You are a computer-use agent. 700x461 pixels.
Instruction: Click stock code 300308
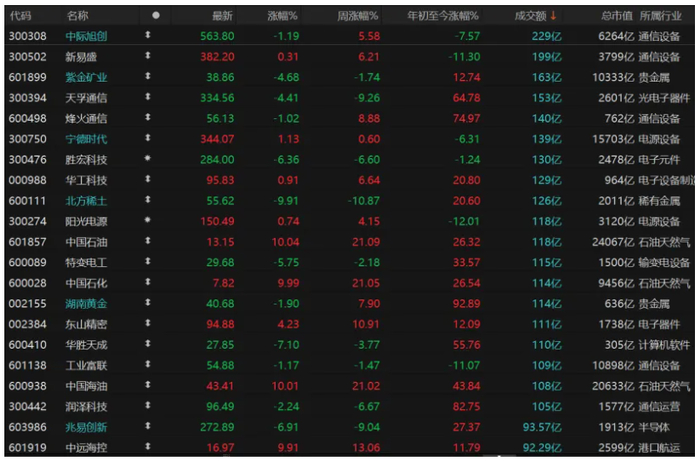[26, 36]
